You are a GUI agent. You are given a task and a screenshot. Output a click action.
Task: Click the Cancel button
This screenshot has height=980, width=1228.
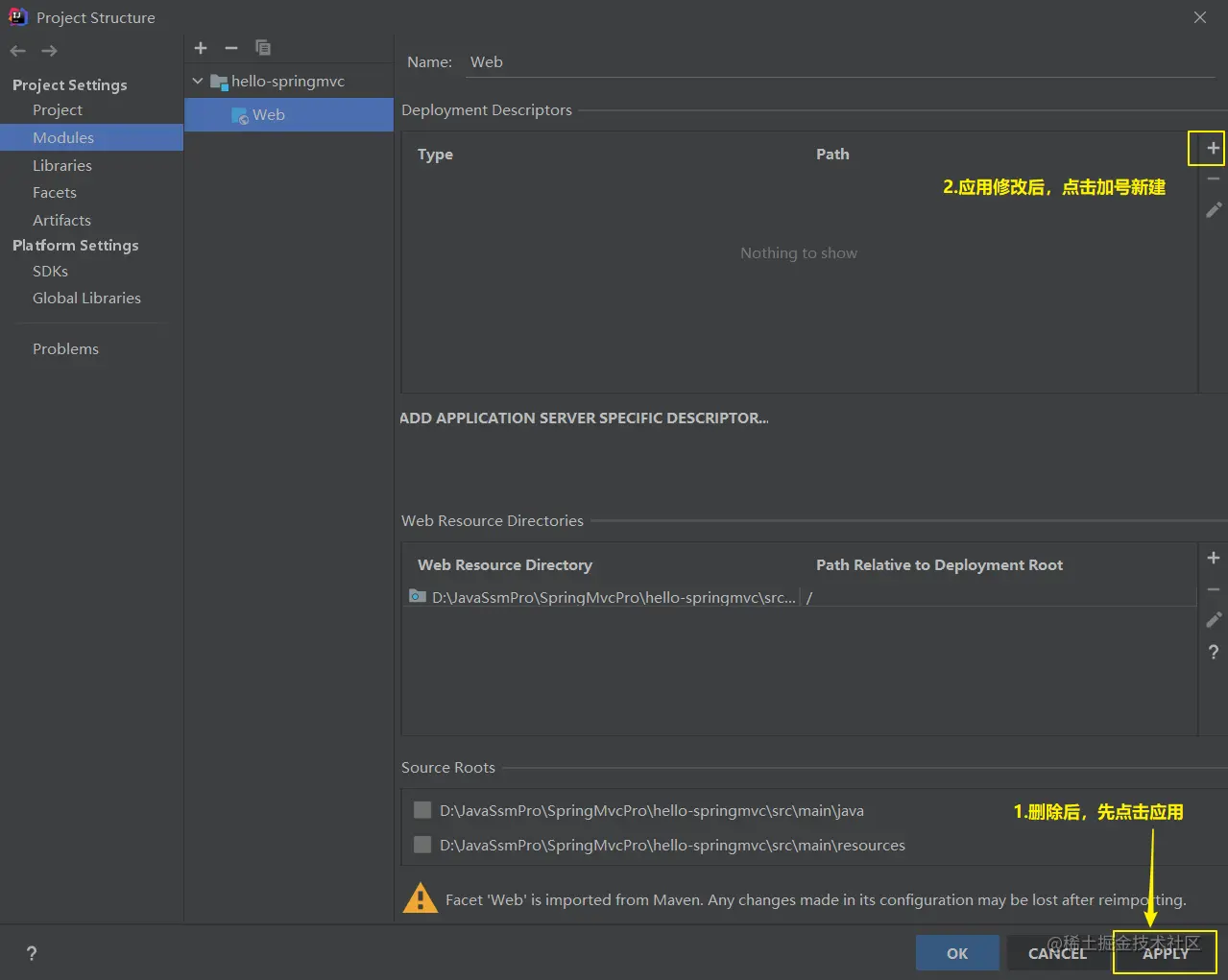click(x=1057, y=953)
